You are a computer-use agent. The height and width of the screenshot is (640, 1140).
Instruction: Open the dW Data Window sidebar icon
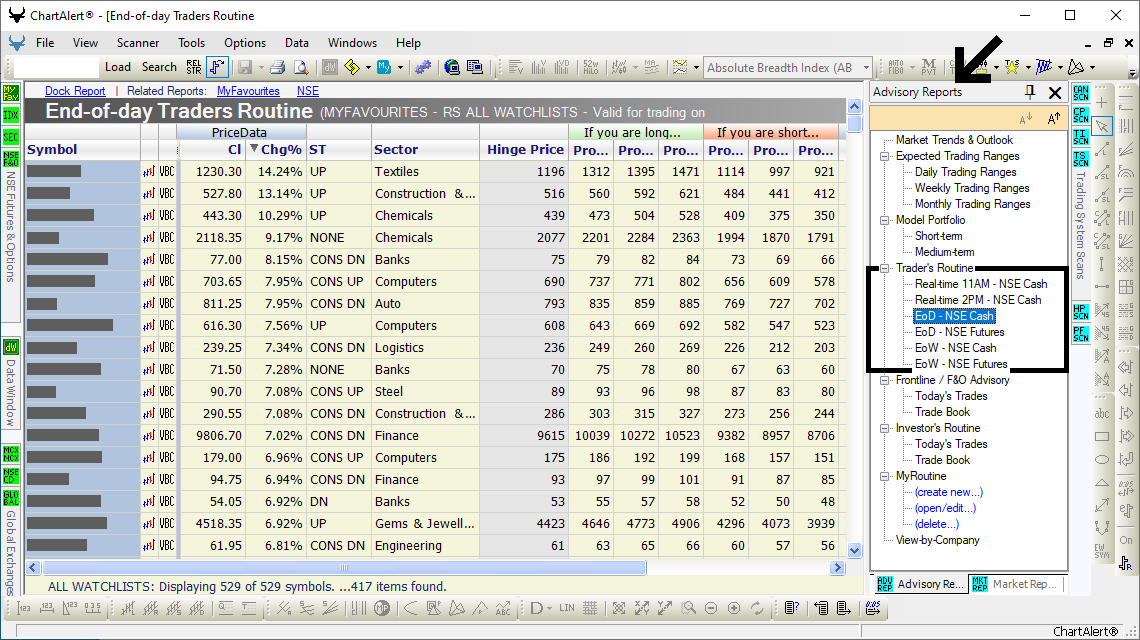[11, 347]
